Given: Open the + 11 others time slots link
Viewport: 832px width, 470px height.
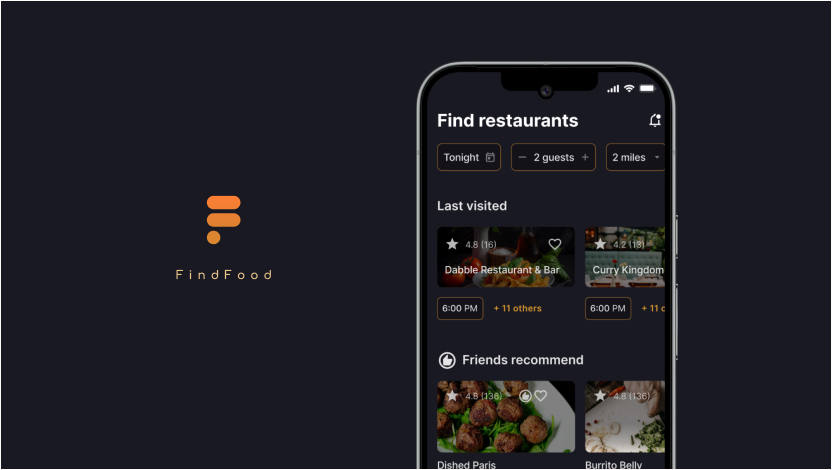Looking at the screenshot, I should [517, 308].
